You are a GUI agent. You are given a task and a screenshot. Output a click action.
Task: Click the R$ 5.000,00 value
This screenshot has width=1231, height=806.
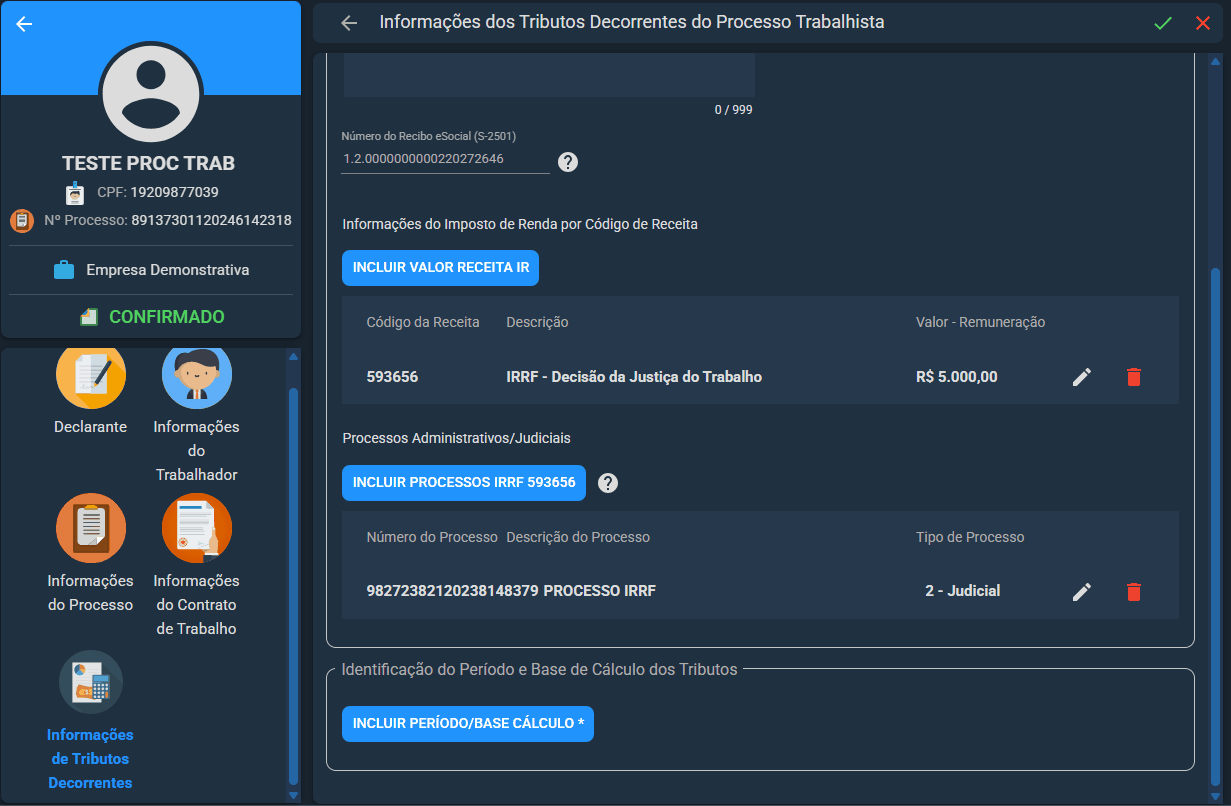(956, 377)
